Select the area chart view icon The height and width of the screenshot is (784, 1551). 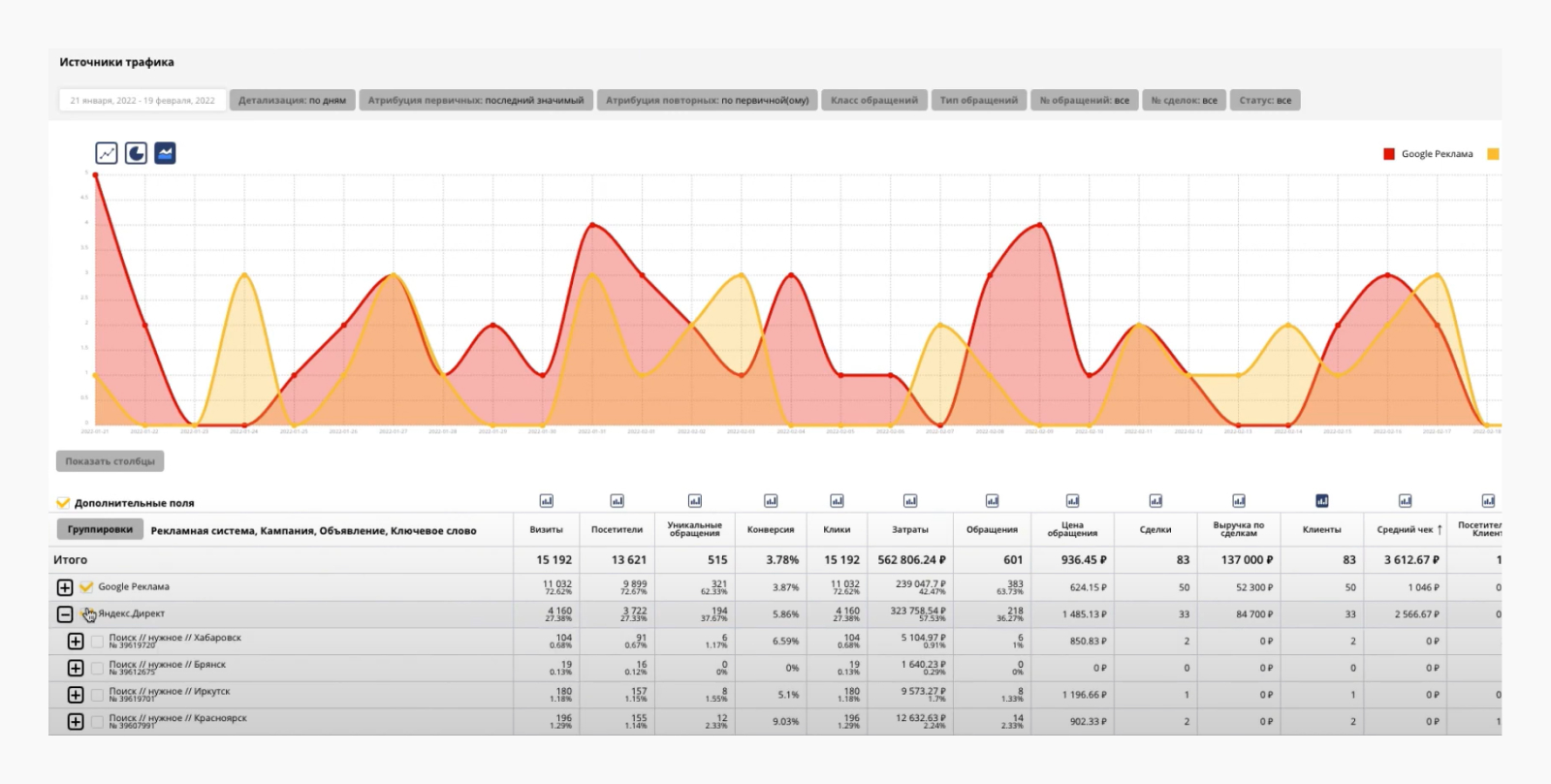point(165,153)
